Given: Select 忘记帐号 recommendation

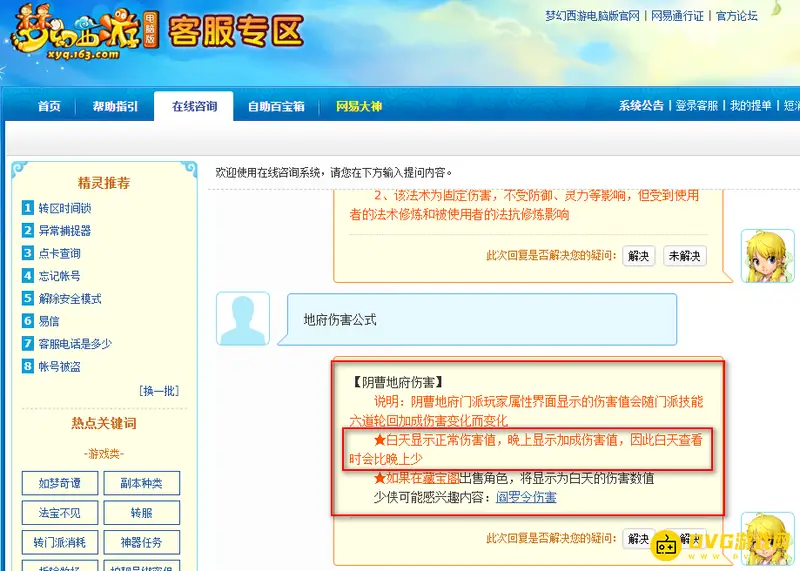Looking at the screenshot, I should [60, 276].
